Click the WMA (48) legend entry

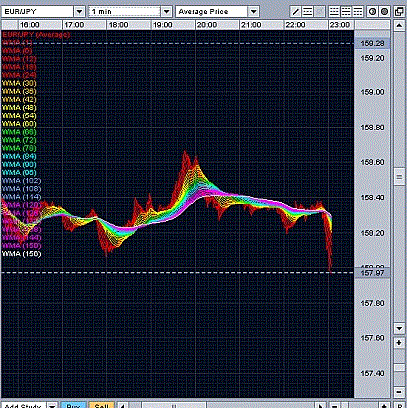click(x=19, y=108)
